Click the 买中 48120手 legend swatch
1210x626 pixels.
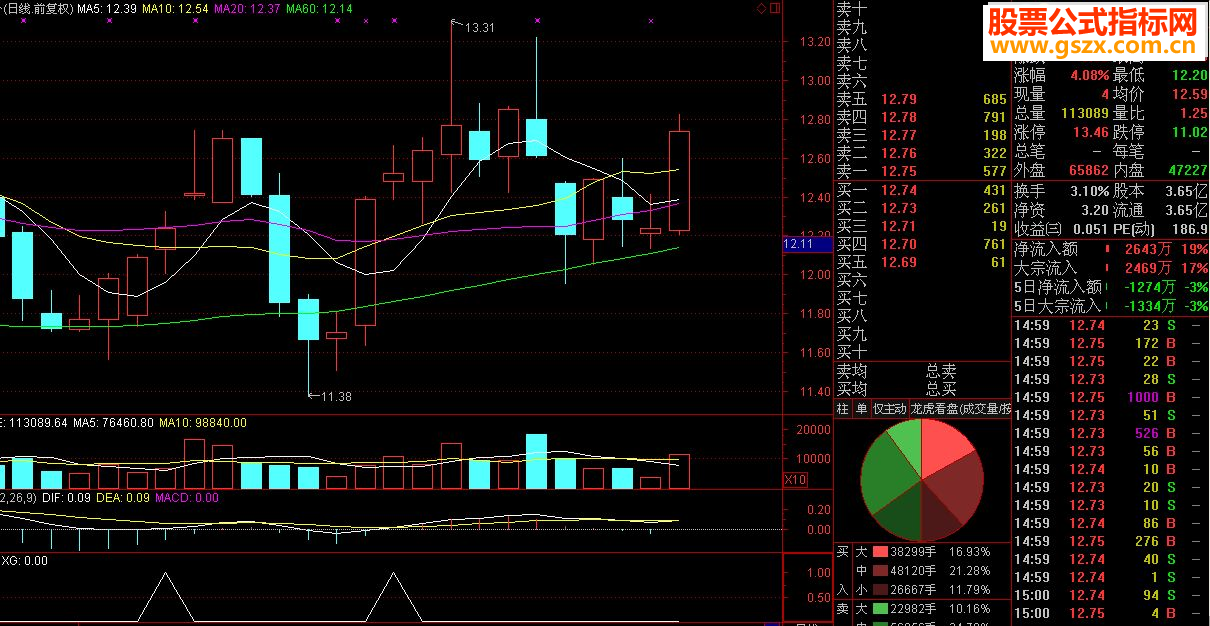(880, 571)
